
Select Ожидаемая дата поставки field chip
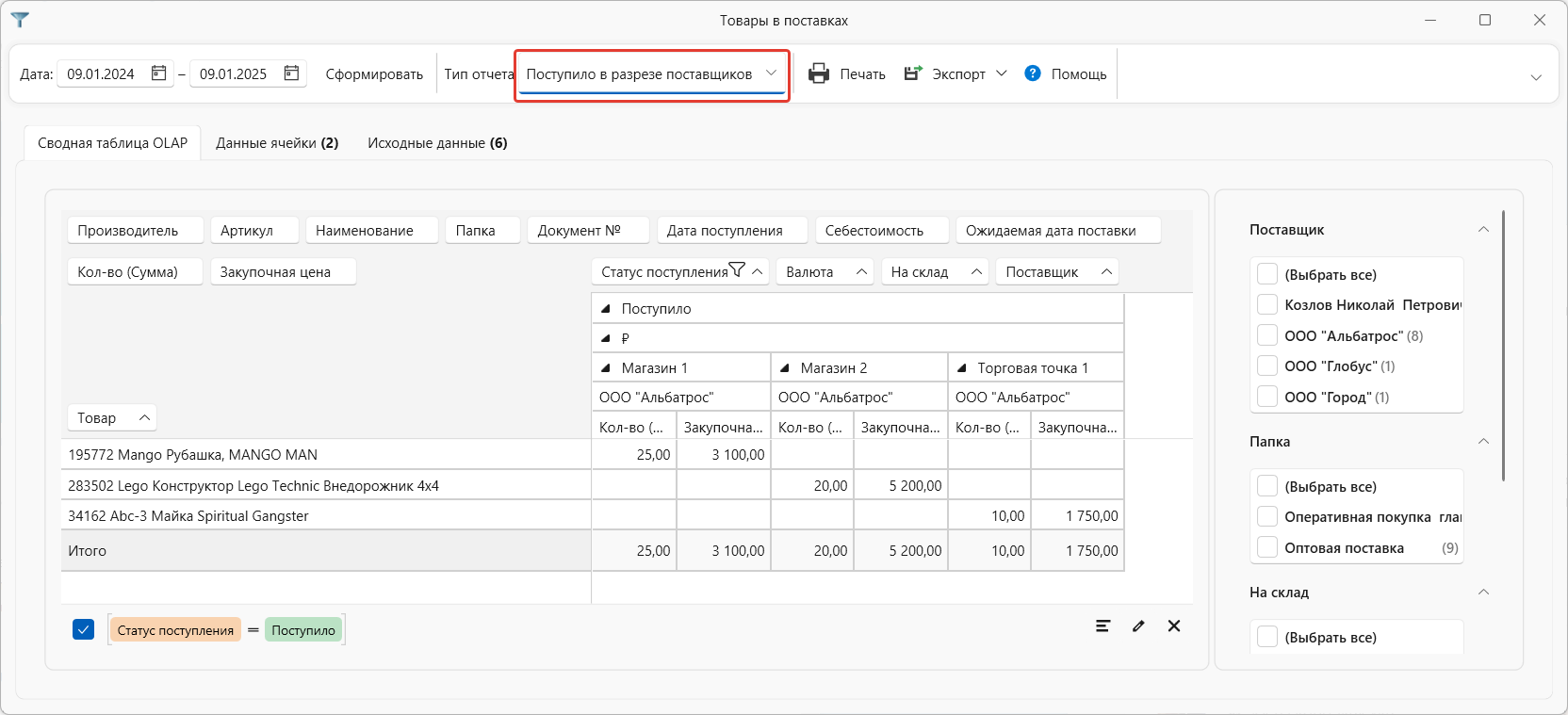click(1058, 230)
